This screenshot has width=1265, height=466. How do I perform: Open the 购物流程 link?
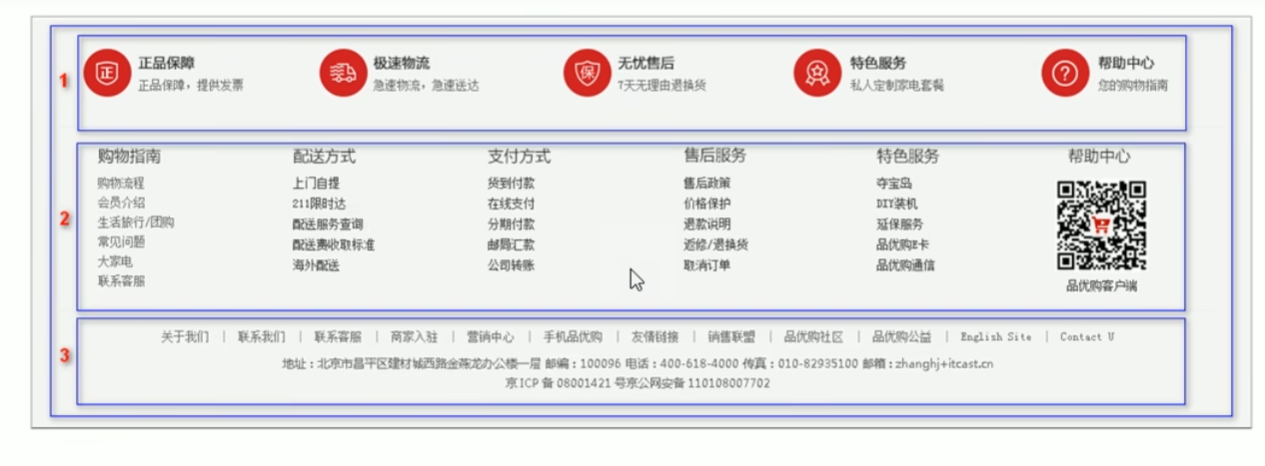121,183
